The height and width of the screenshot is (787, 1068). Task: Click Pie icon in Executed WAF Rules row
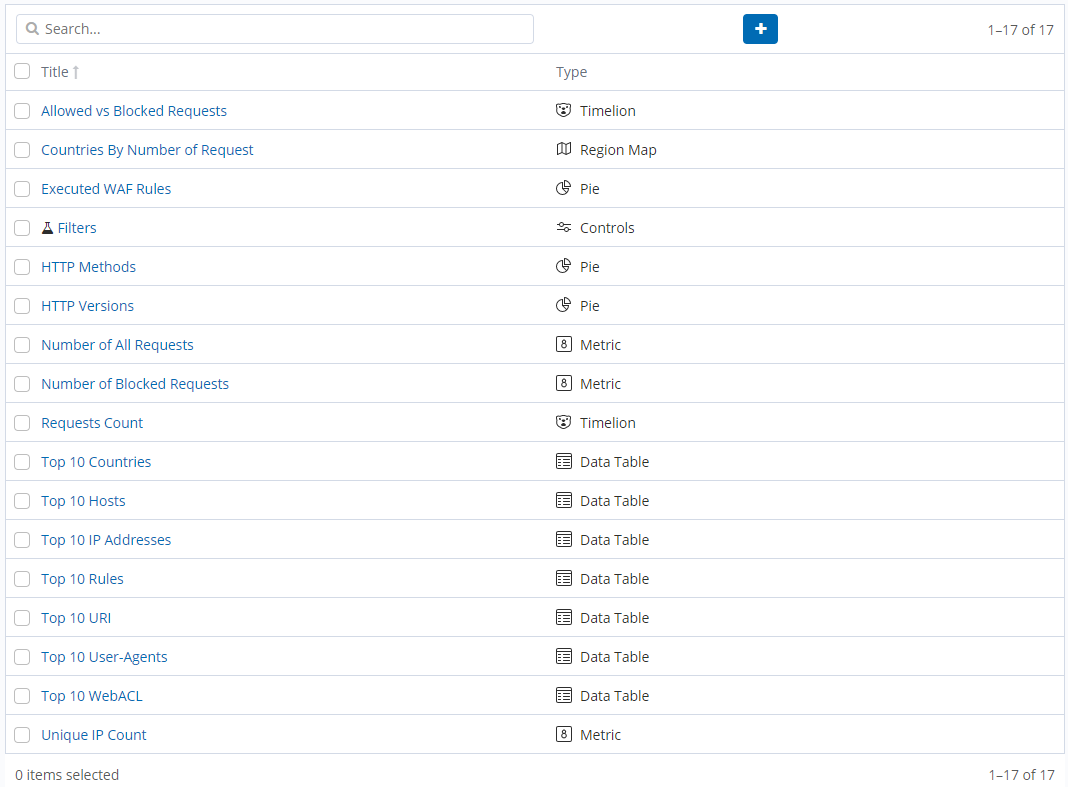563,188
